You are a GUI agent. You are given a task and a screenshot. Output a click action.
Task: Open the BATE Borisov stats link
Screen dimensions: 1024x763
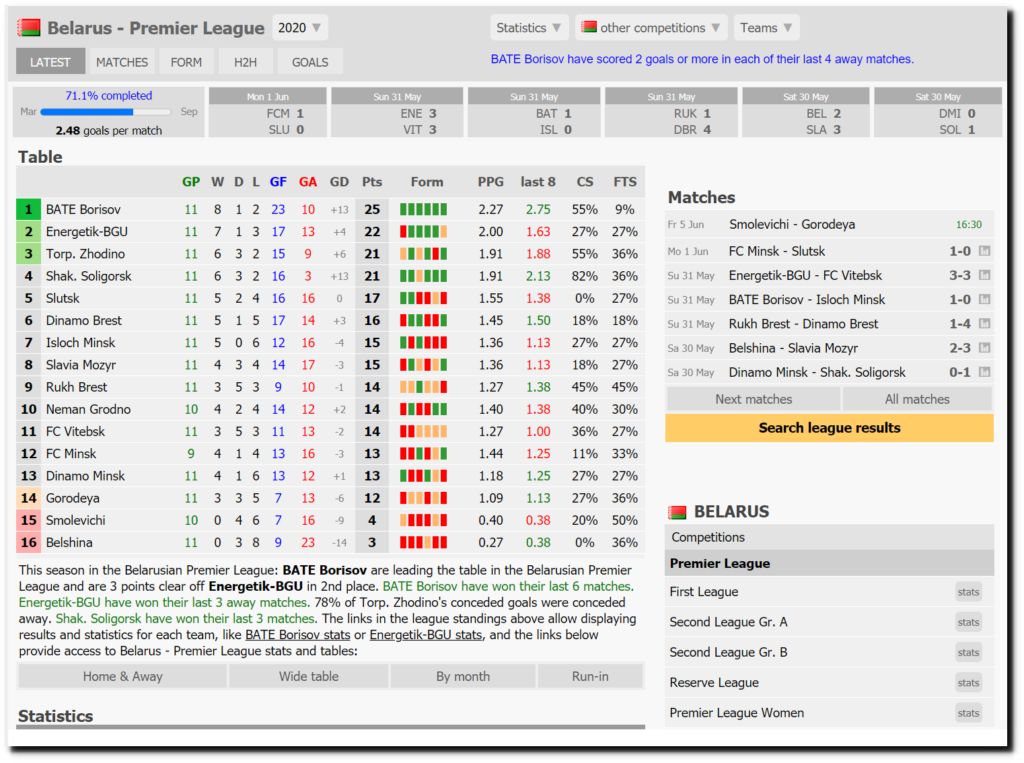coord(297,635)
